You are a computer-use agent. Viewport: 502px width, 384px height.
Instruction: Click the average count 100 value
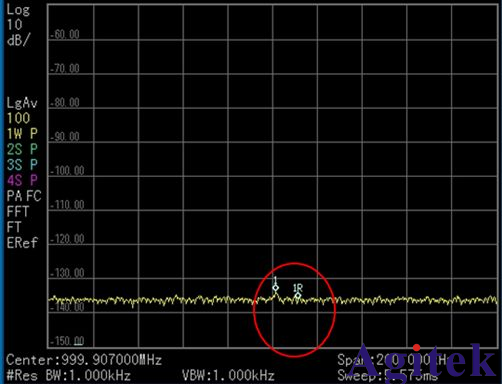tap(18, 118)
